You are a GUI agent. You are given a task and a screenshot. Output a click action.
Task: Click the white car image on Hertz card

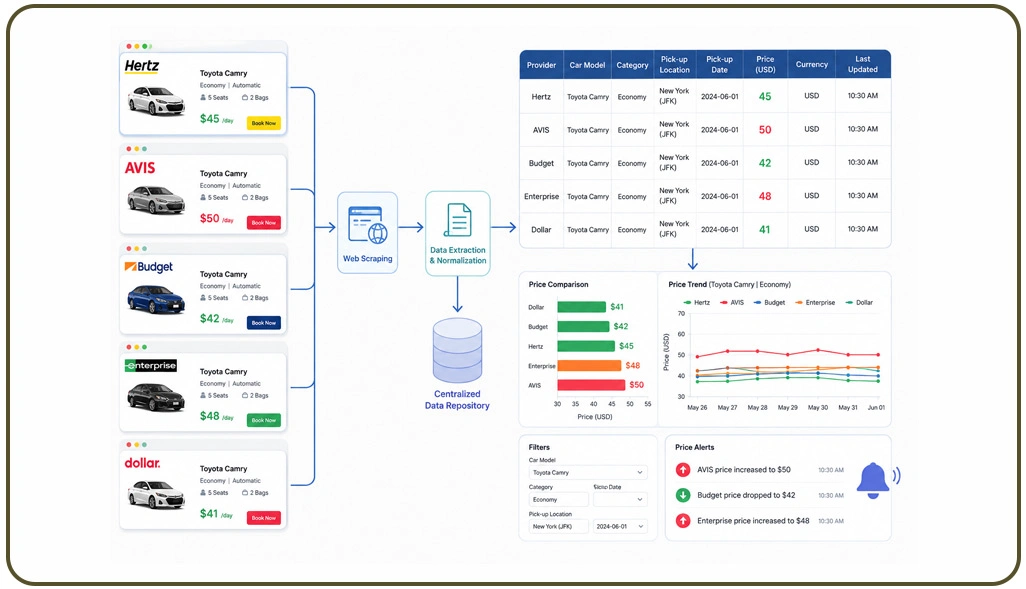[156, 100]
